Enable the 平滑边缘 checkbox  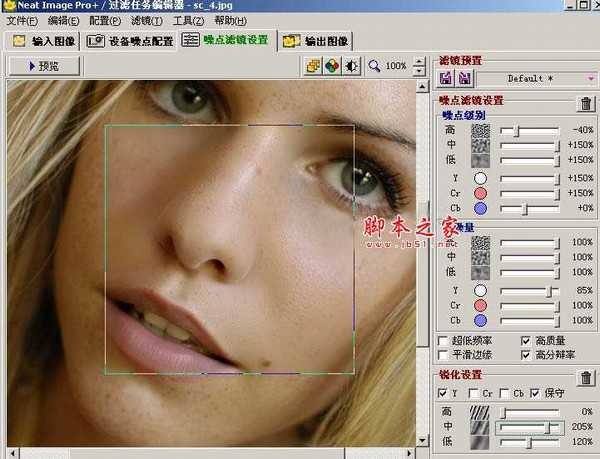445,354
